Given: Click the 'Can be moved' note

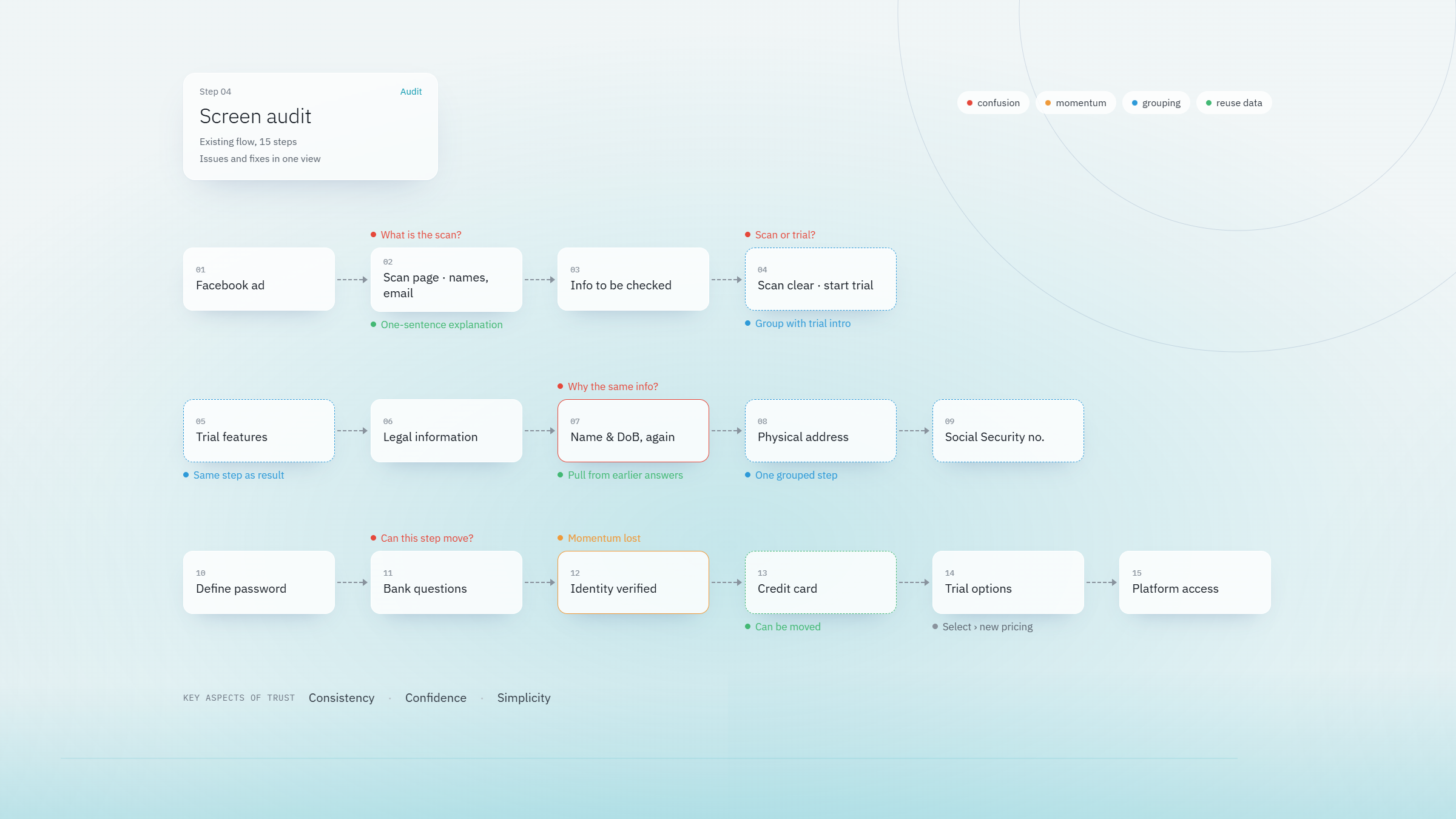Looking at the screenshot, I should 783,627.
